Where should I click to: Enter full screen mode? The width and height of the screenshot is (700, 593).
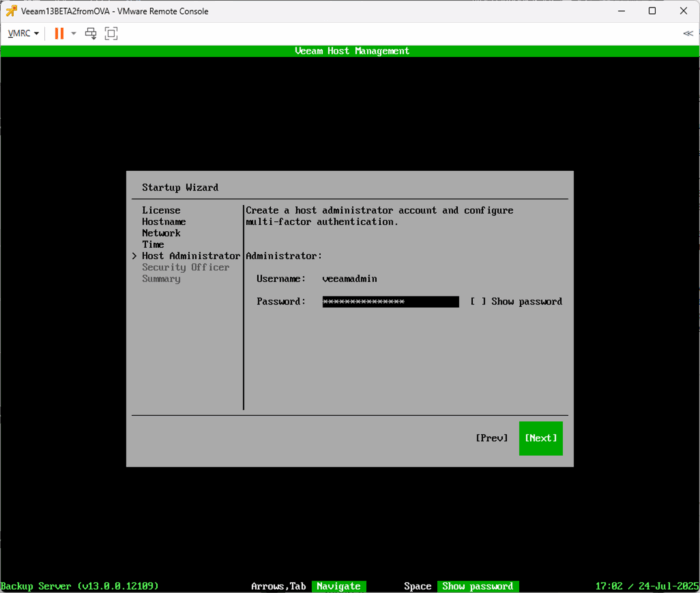click(x=111, y=33)
